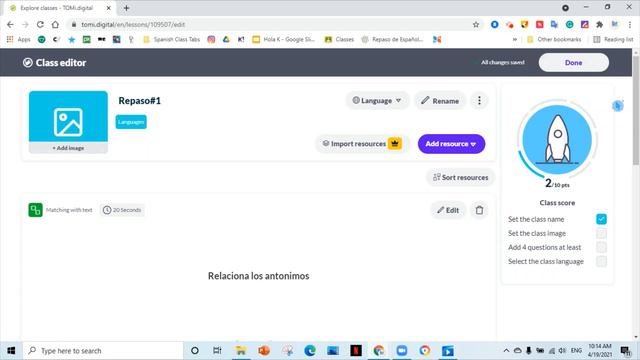
Task: Show hidden system tray icons
Action: (x=506, y=351)
